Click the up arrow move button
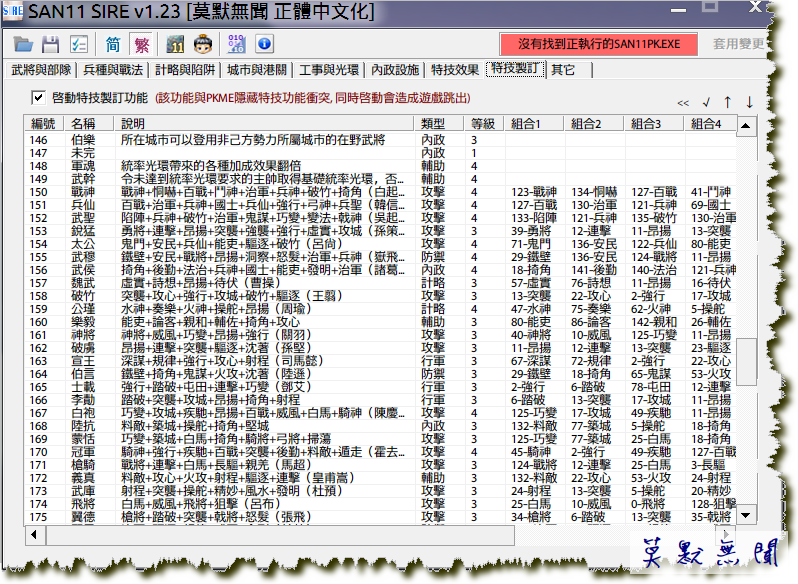 click(727, 102)
